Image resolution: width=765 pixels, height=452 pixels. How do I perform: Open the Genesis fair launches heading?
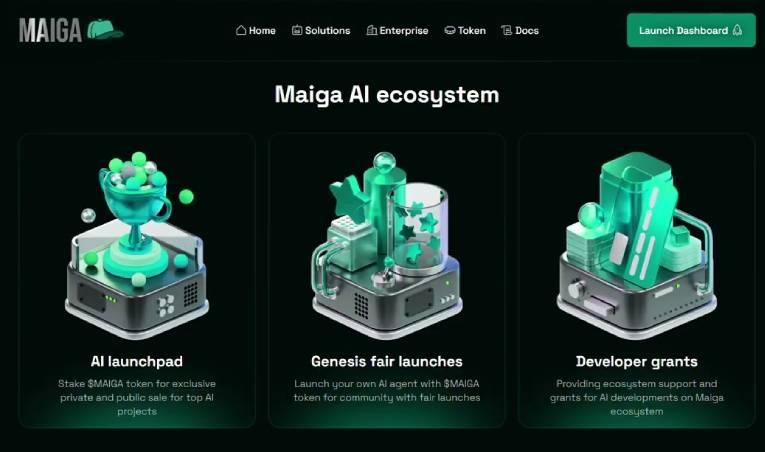pyautogui.click(x=386, y=361)
